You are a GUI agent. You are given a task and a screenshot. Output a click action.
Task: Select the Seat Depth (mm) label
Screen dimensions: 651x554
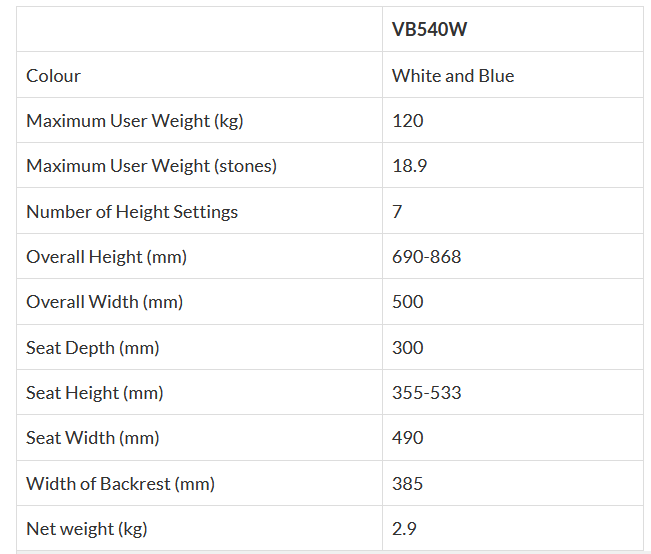(x=93, y=348)
